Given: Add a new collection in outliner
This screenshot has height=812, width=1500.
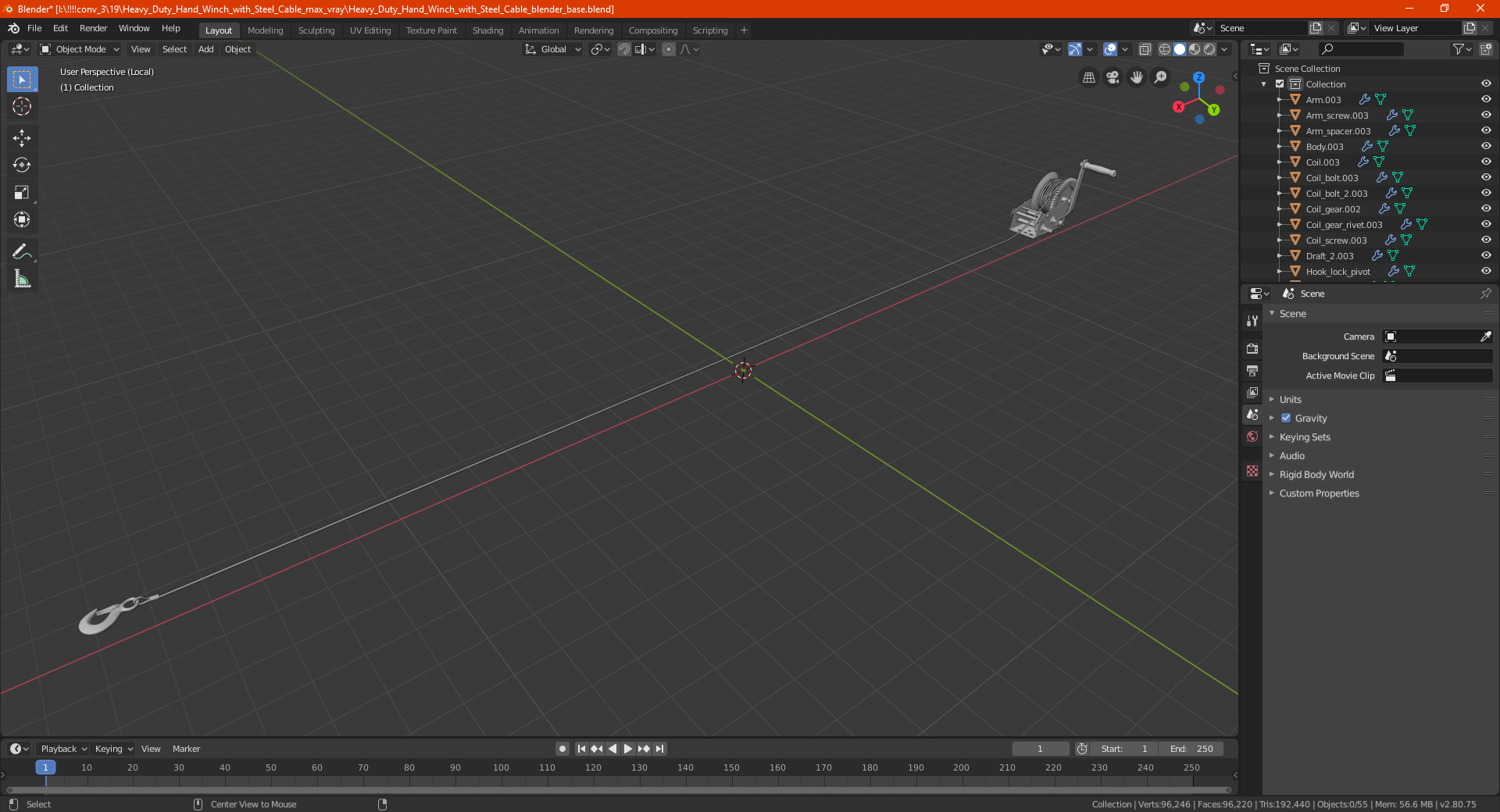Looking at the screenshot, I should pos(1485,49).
